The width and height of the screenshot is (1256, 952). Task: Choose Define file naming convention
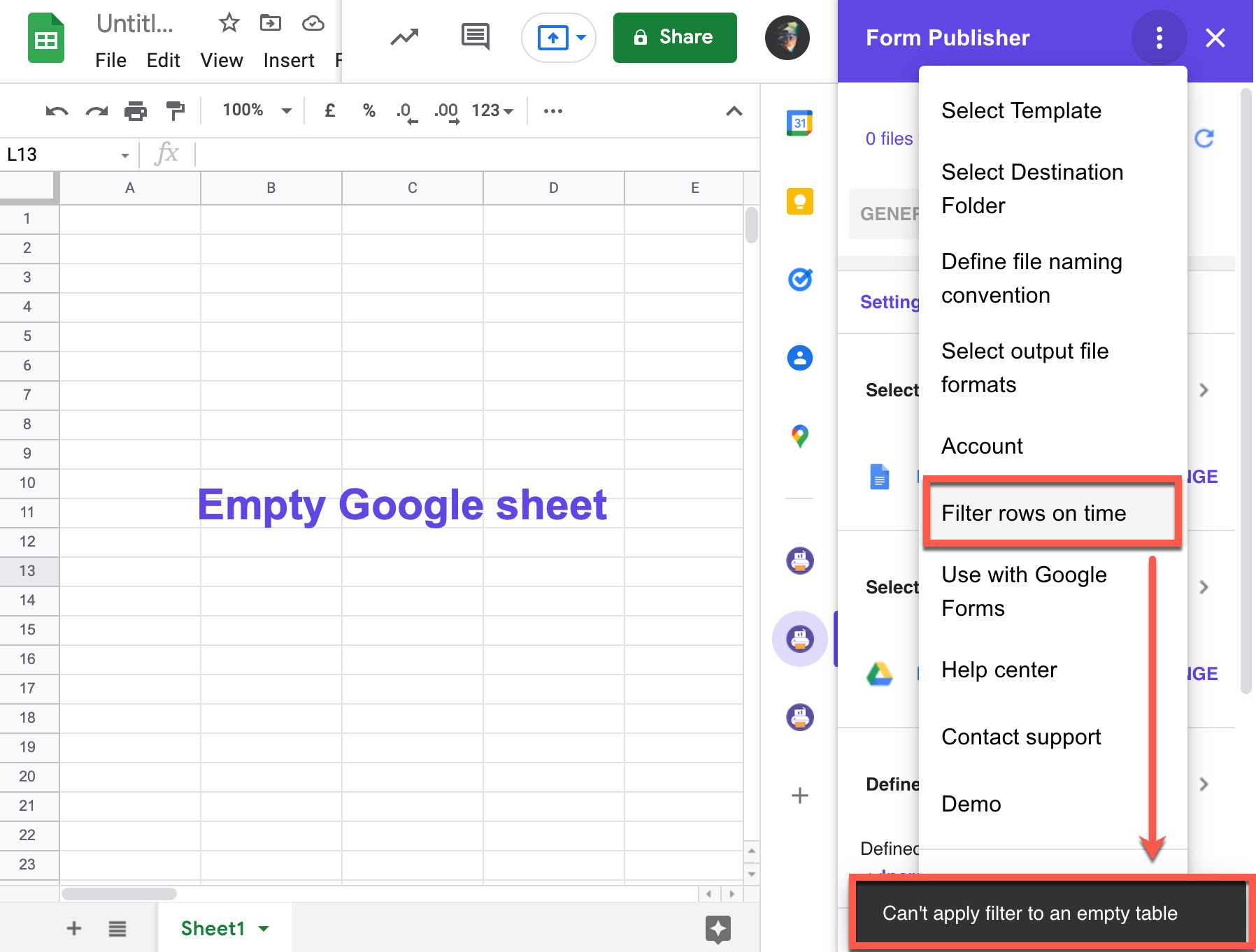[1053, 278]
